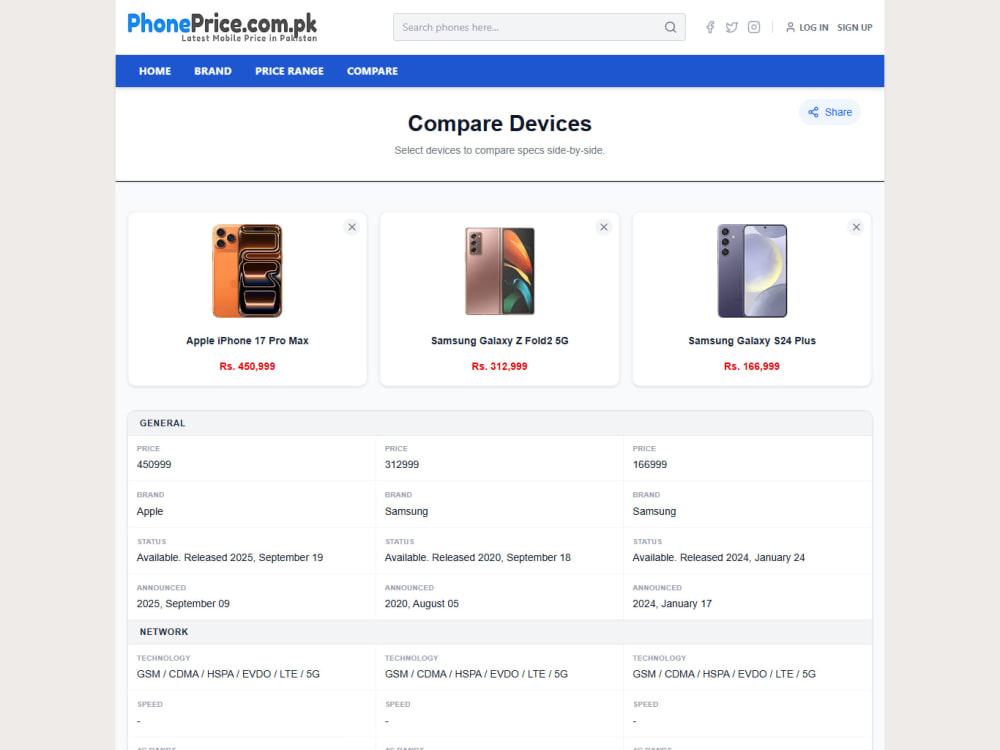Click the Apple brand value

click(x=150, y=511)
